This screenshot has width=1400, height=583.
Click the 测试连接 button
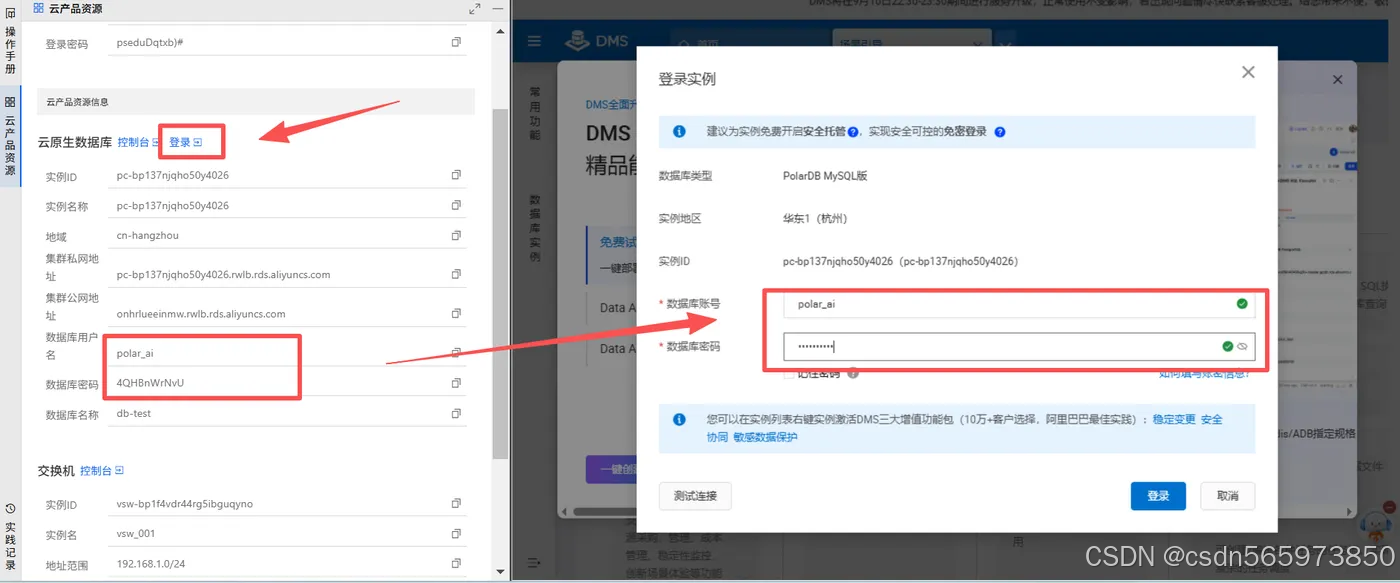pos(695,496)
